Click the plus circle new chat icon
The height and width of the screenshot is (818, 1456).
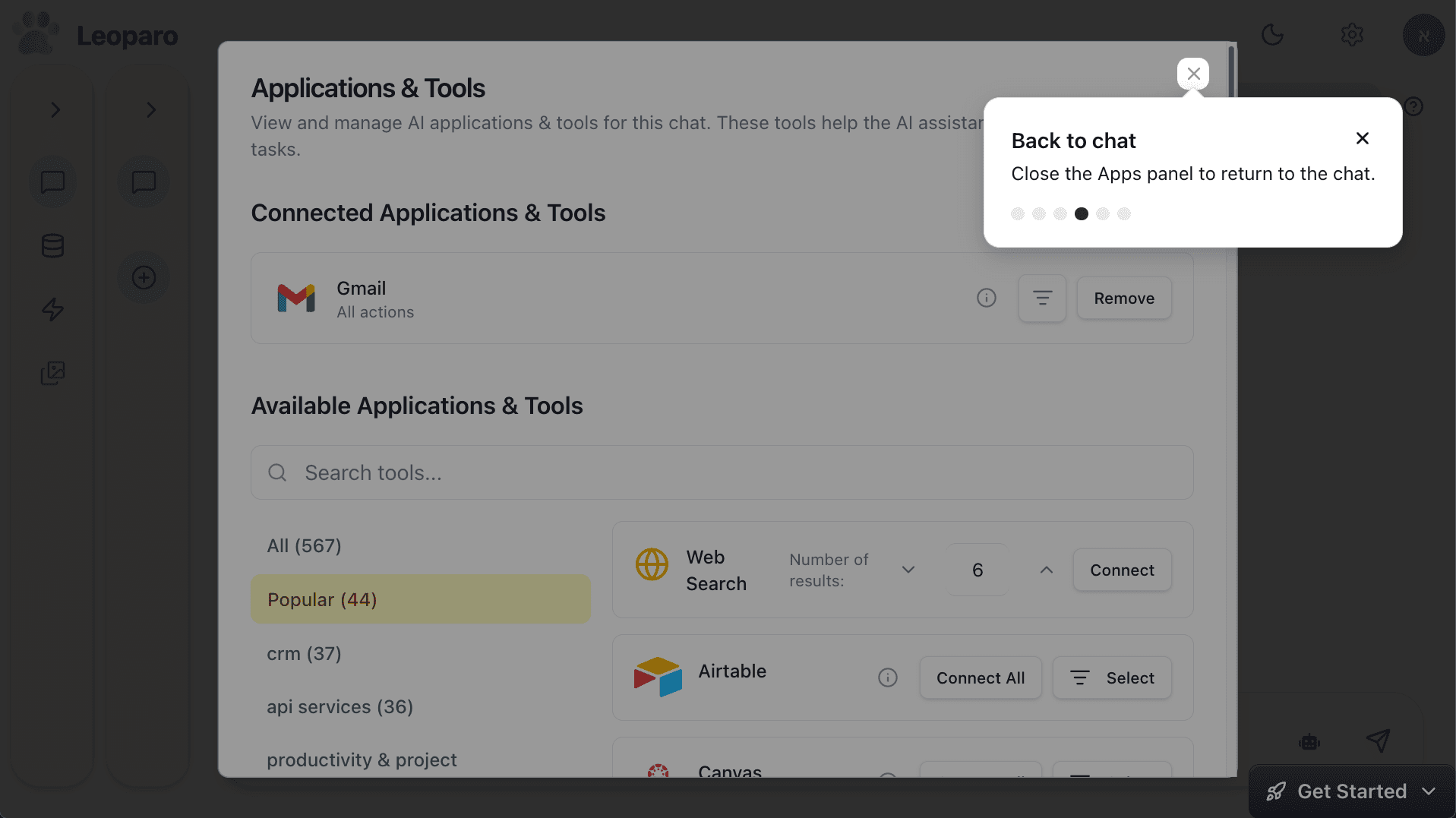tap(144, 277)
